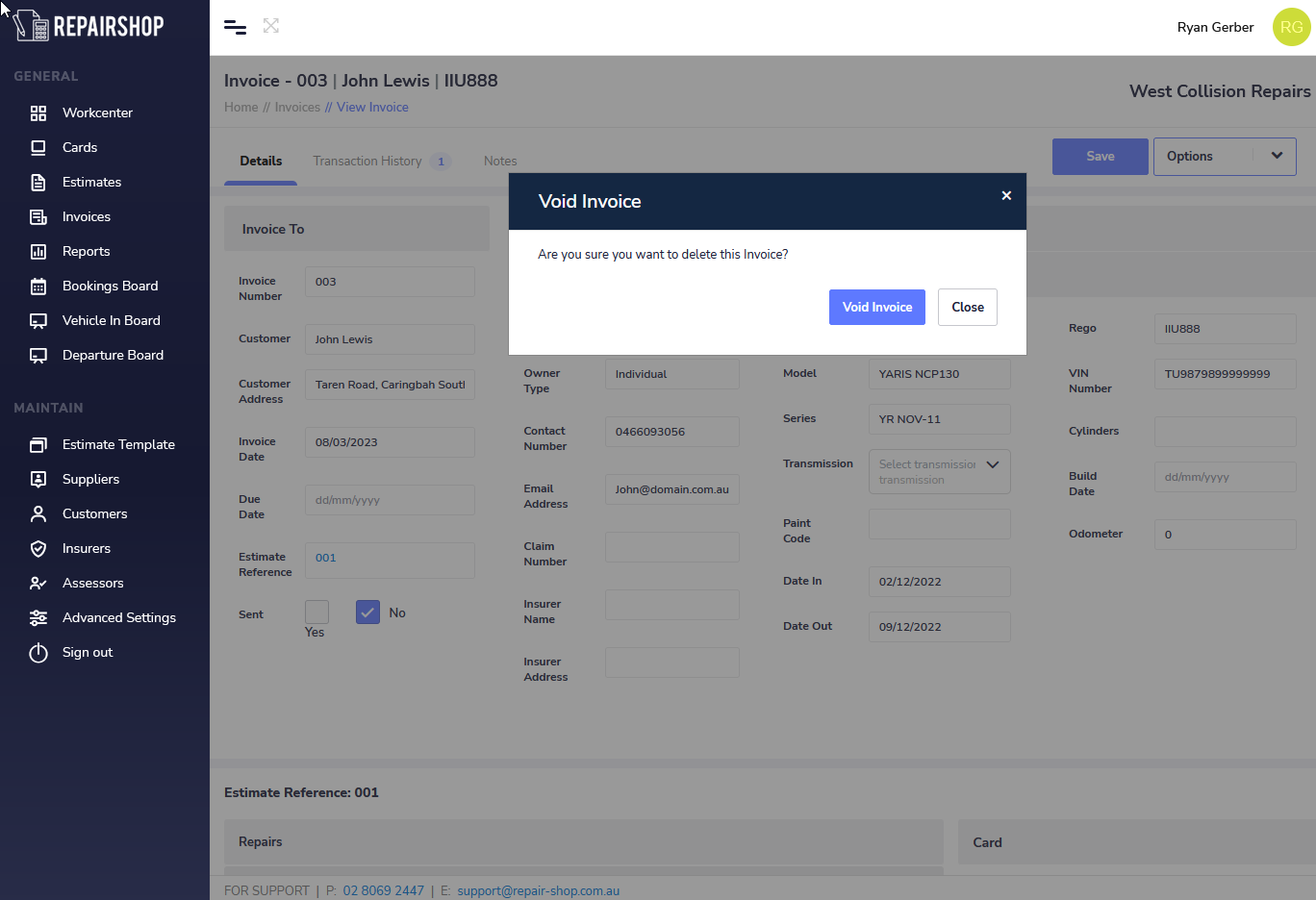Check the Sent 'Yes' checkbox
1316x900 pixels.
[316, 612]
